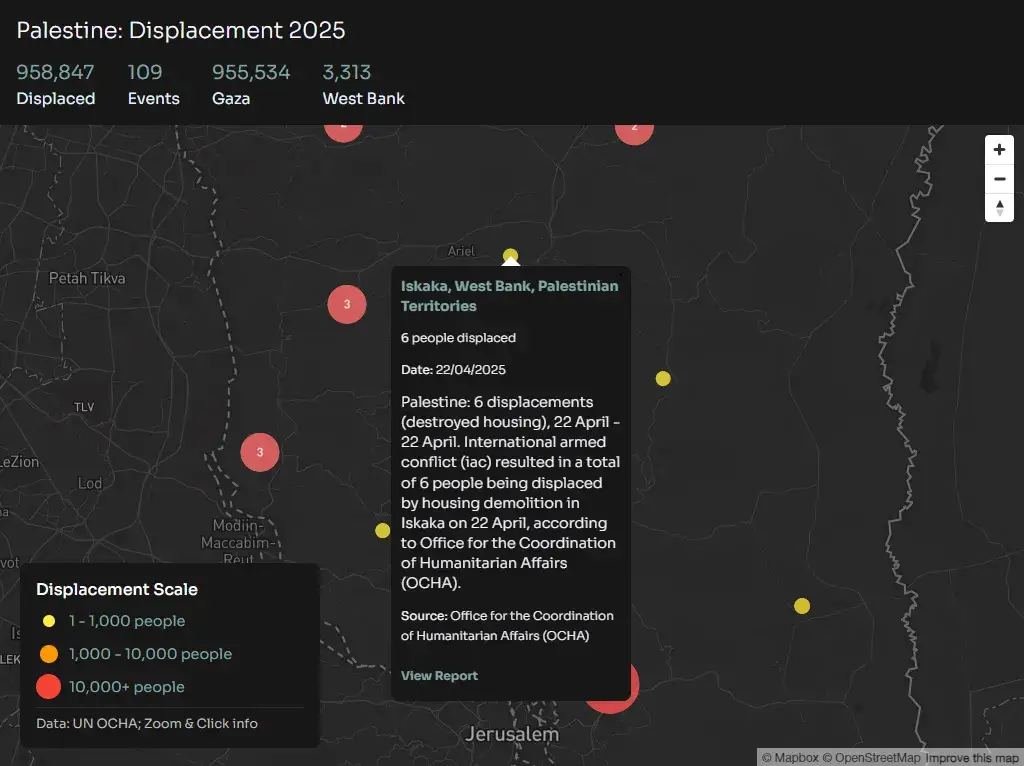Viewport: 1024px width, 766px height.
Task: Click the orange 1,000 - 10,000 legend swatch
Action: [48, 654]
